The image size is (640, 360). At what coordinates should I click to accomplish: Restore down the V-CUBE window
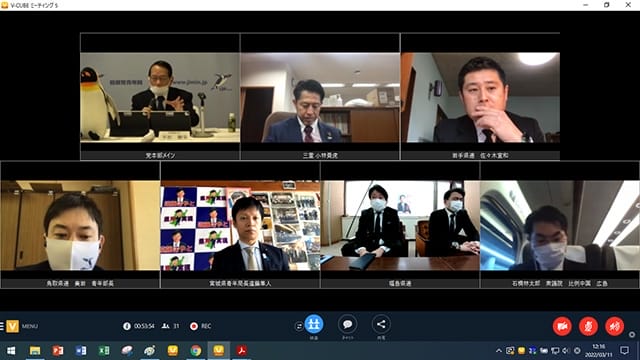[607, 5]
